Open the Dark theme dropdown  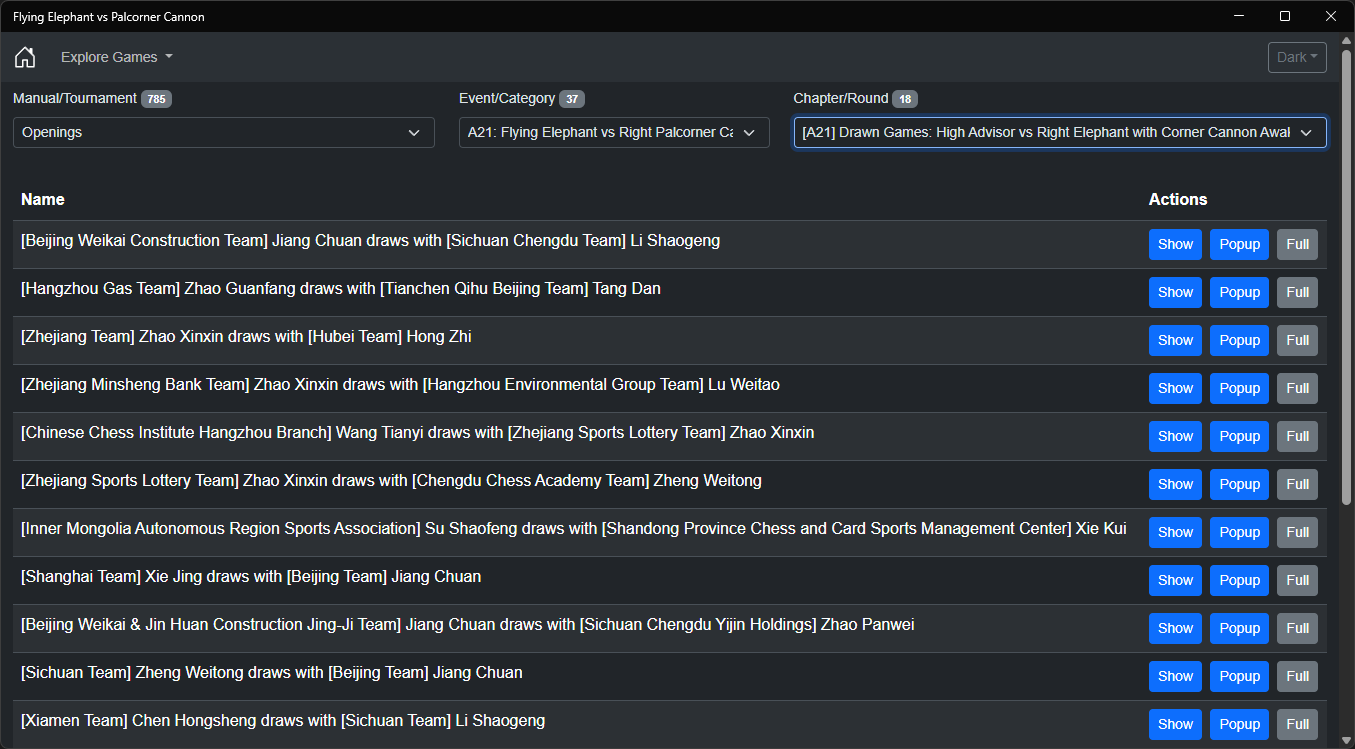point(1297,57)
